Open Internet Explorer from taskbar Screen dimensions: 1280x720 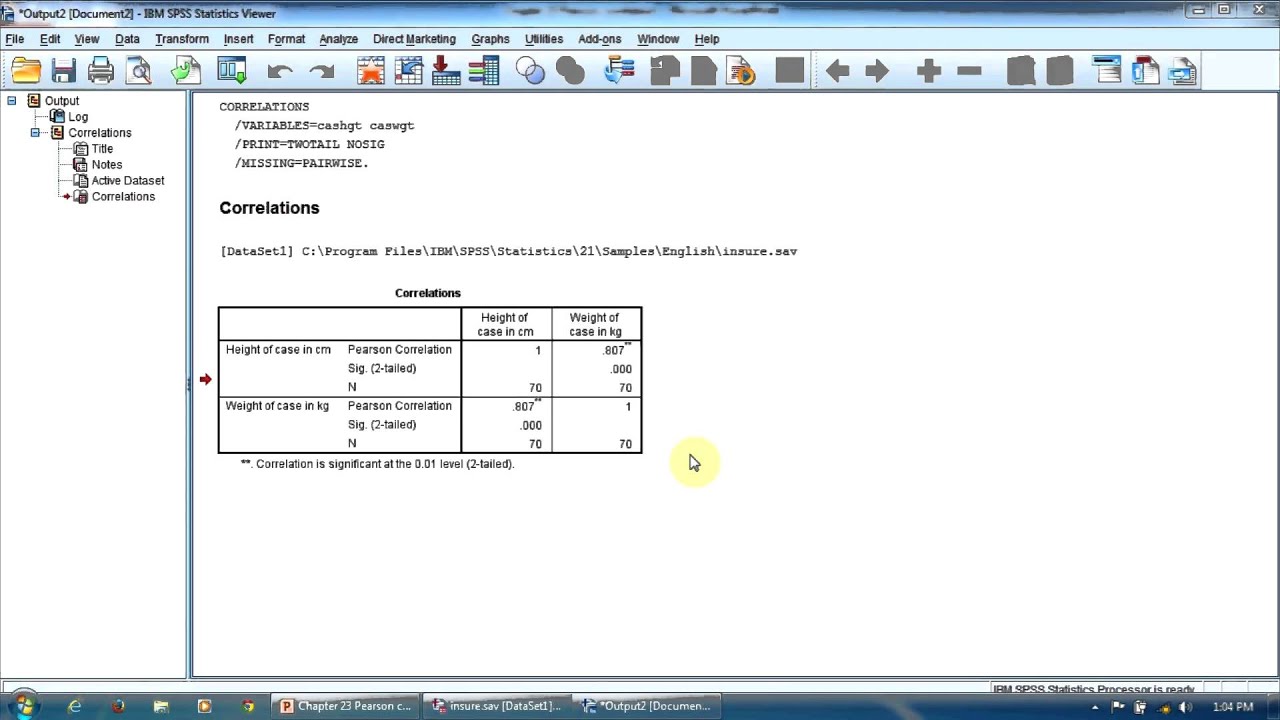(x=75, y=706)
